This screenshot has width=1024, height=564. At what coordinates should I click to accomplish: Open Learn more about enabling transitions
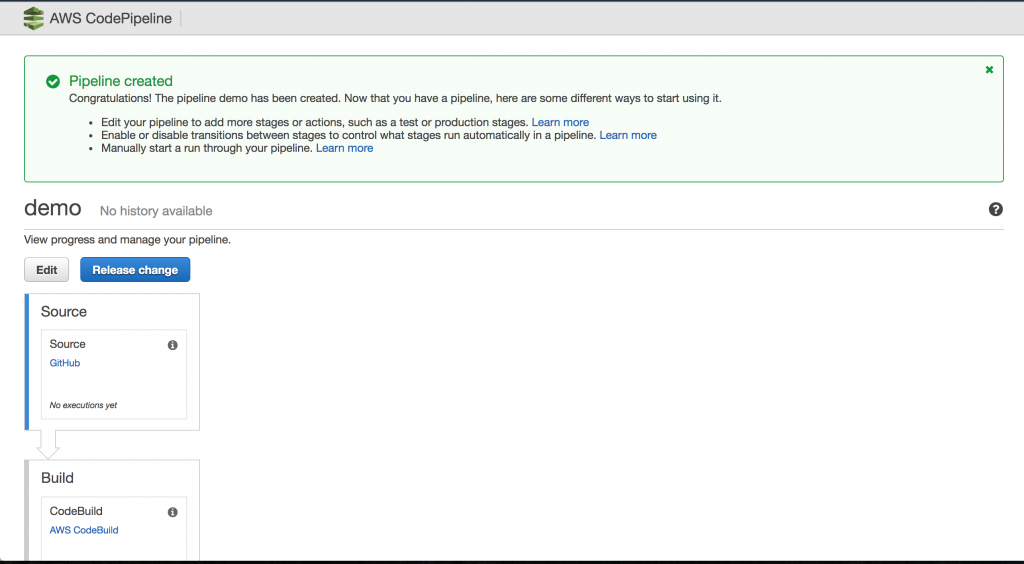coord(628,135)
